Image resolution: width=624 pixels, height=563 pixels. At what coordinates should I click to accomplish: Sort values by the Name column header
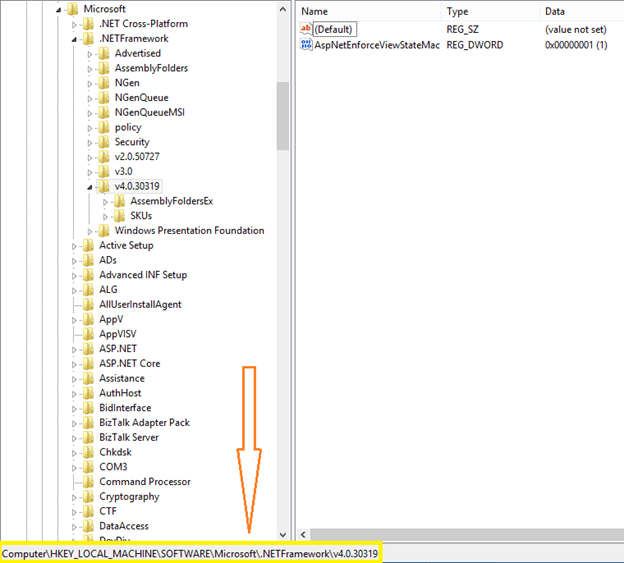point(369,11)
